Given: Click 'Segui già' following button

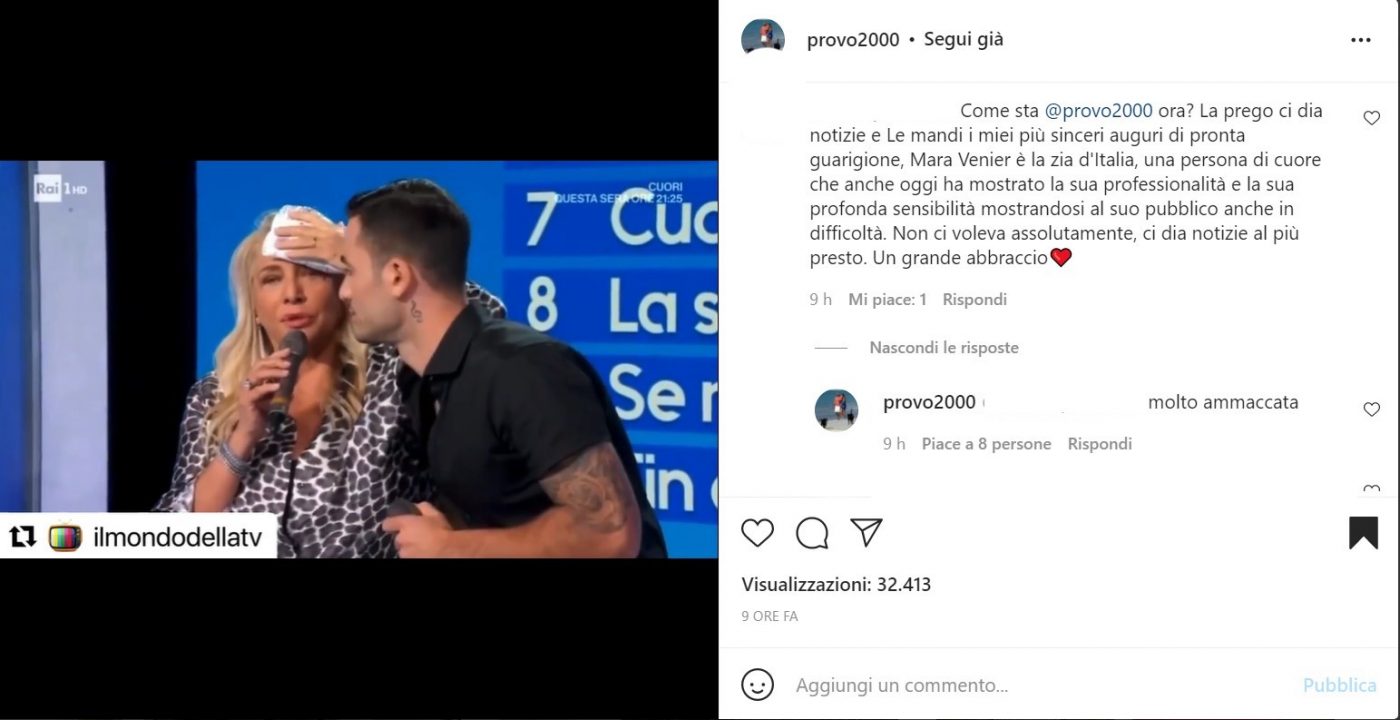Looking at the screenshot, I should pyautogui.click(x=963, y=40).
